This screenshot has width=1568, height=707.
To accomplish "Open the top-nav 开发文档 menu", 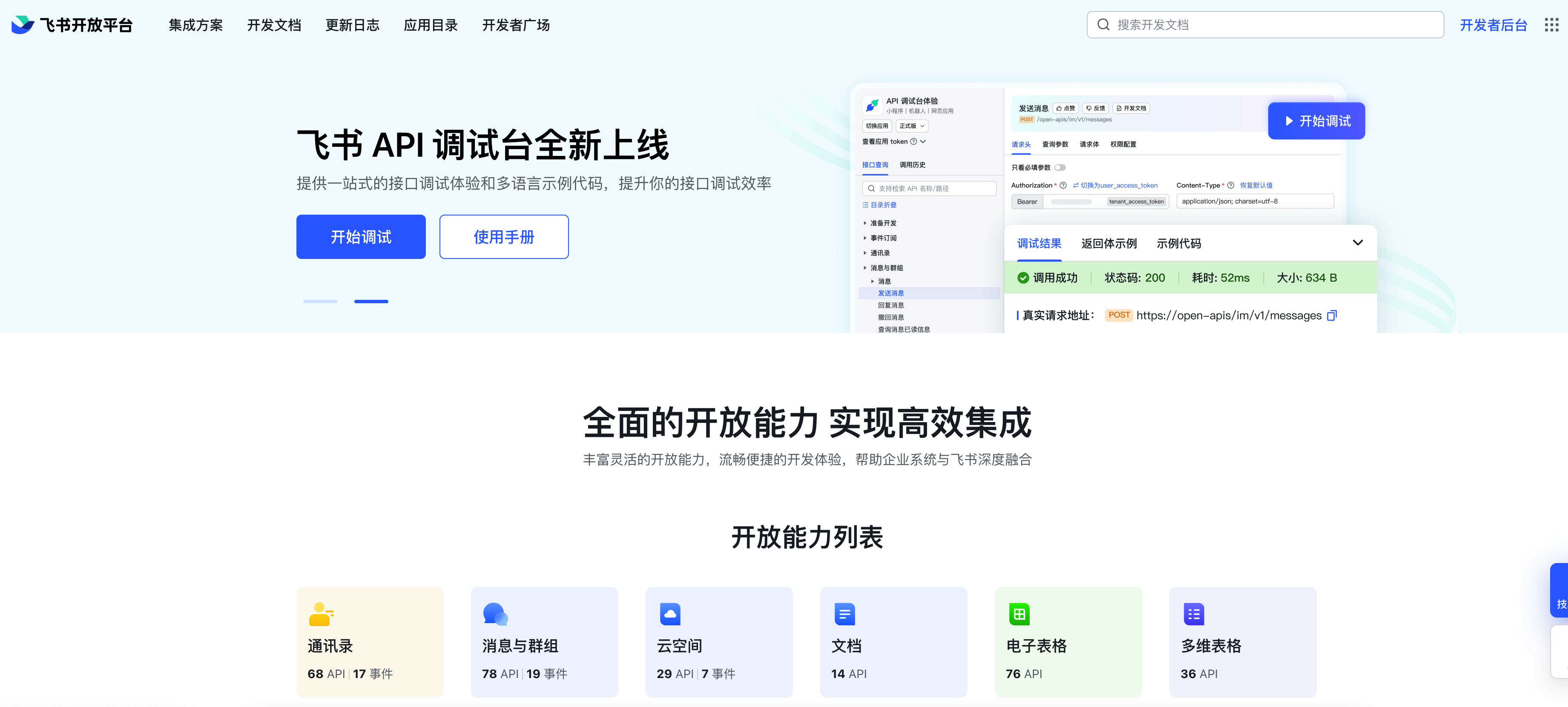I will (x=274, y=25).
